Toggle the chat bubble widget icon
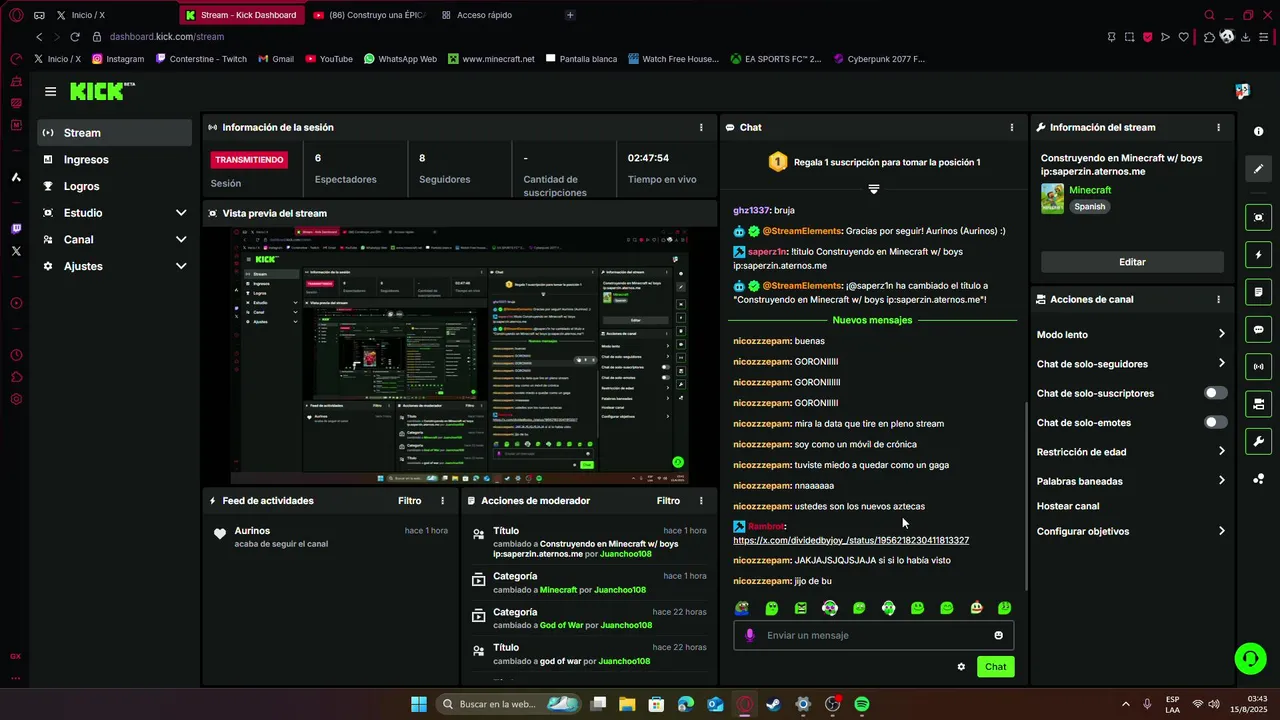Image resolution: width=1280 pixels, height=720 pixels. coord(1258,329)
